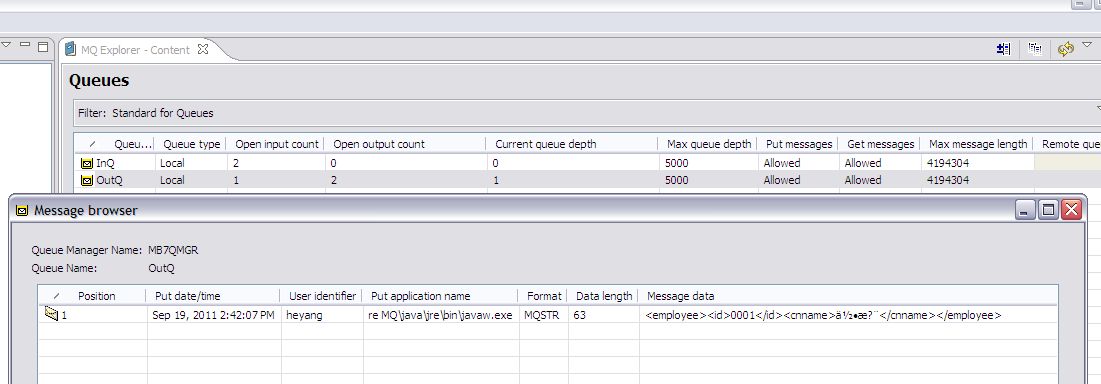This screenshot has width=1101, height=384.
Task: Click the MQ Explorer tab icon
Action: (x=70, y=49)
